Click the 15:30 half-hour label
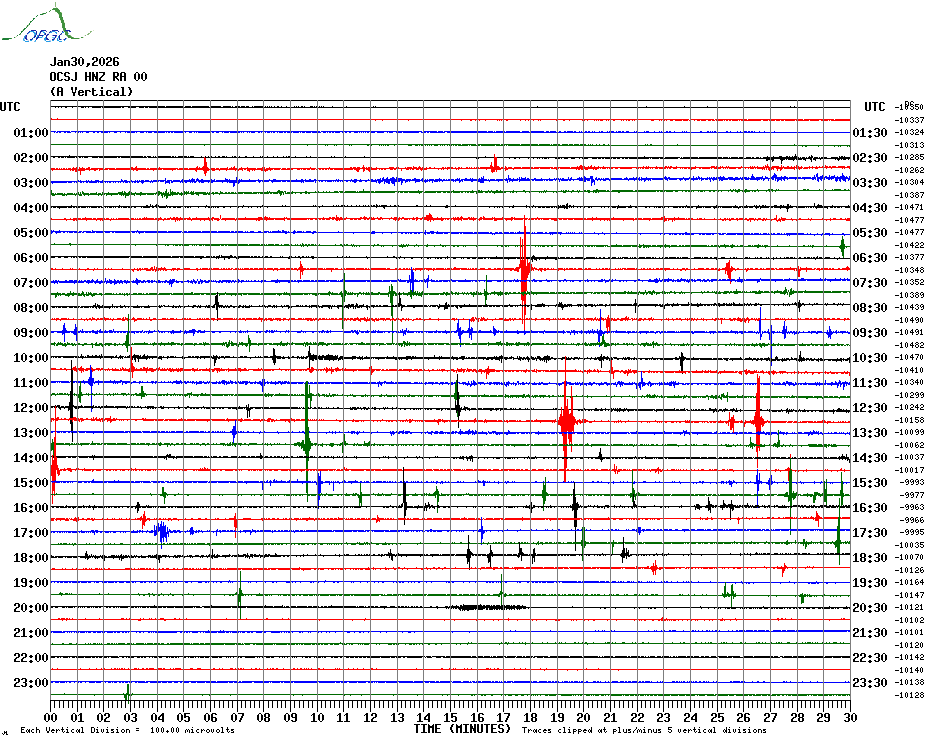Screen dimensions: 930x744 (x=870, y=482)
